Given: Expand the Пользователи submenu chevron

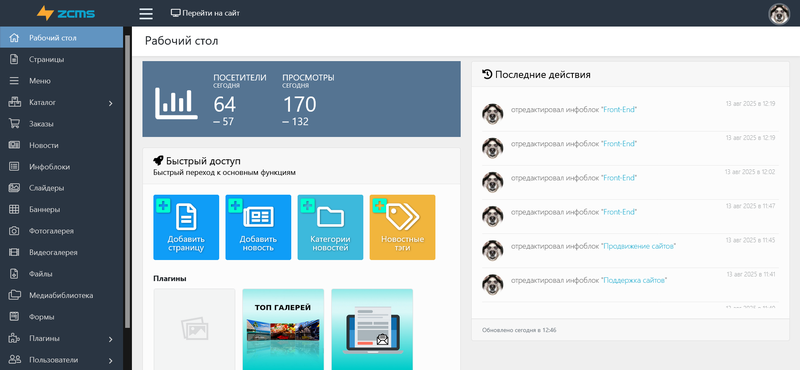Looking at the screenshot, I should [111, 360].
